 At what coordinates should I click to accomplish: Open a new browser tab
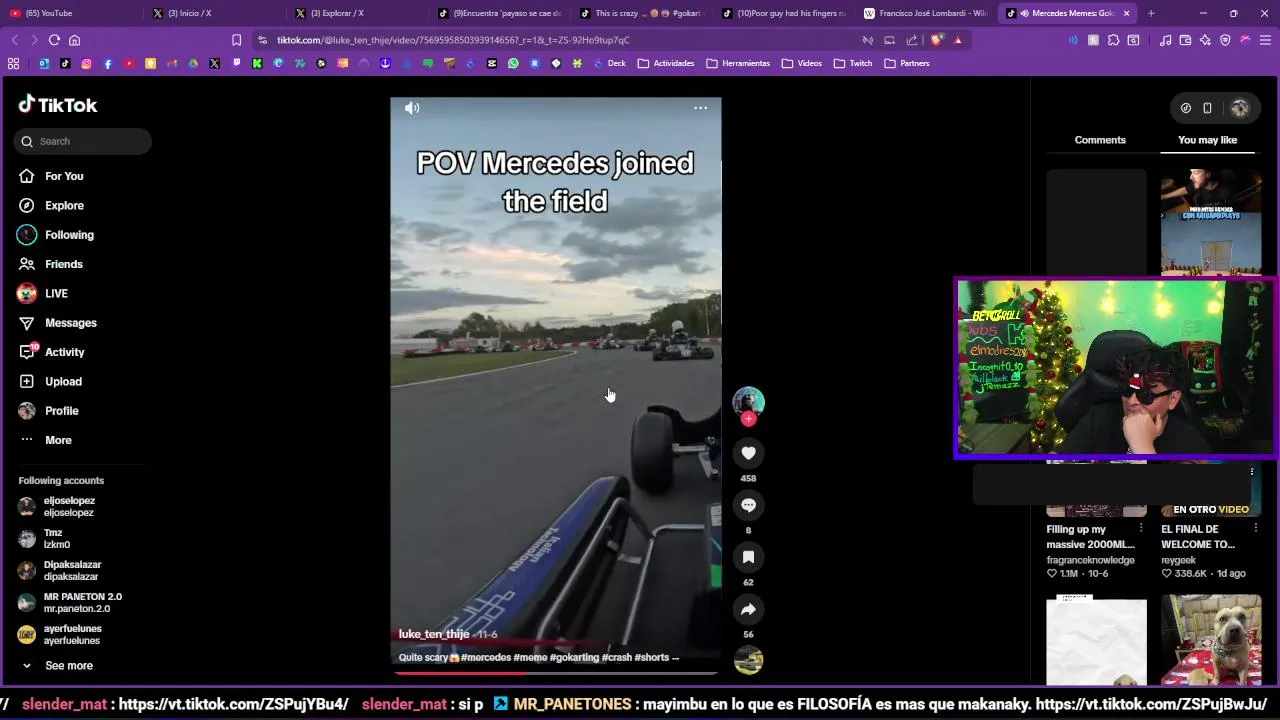[x=1151, y=13]
